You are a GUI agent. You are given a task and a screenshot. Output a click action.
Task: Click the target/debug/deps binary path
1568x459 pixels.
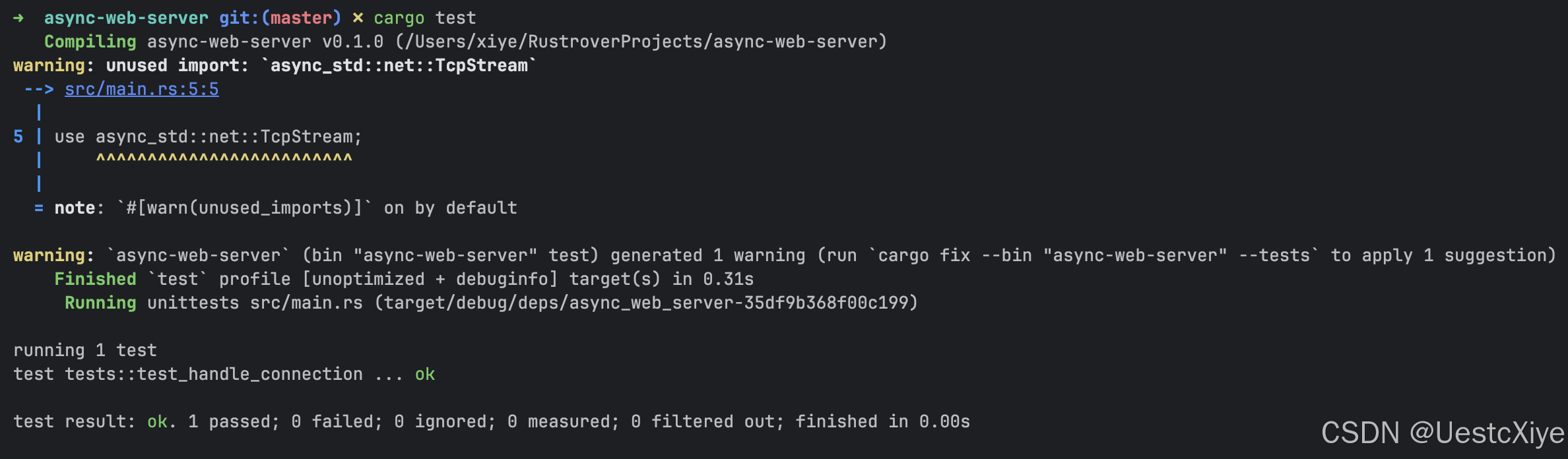coord(650,303)
